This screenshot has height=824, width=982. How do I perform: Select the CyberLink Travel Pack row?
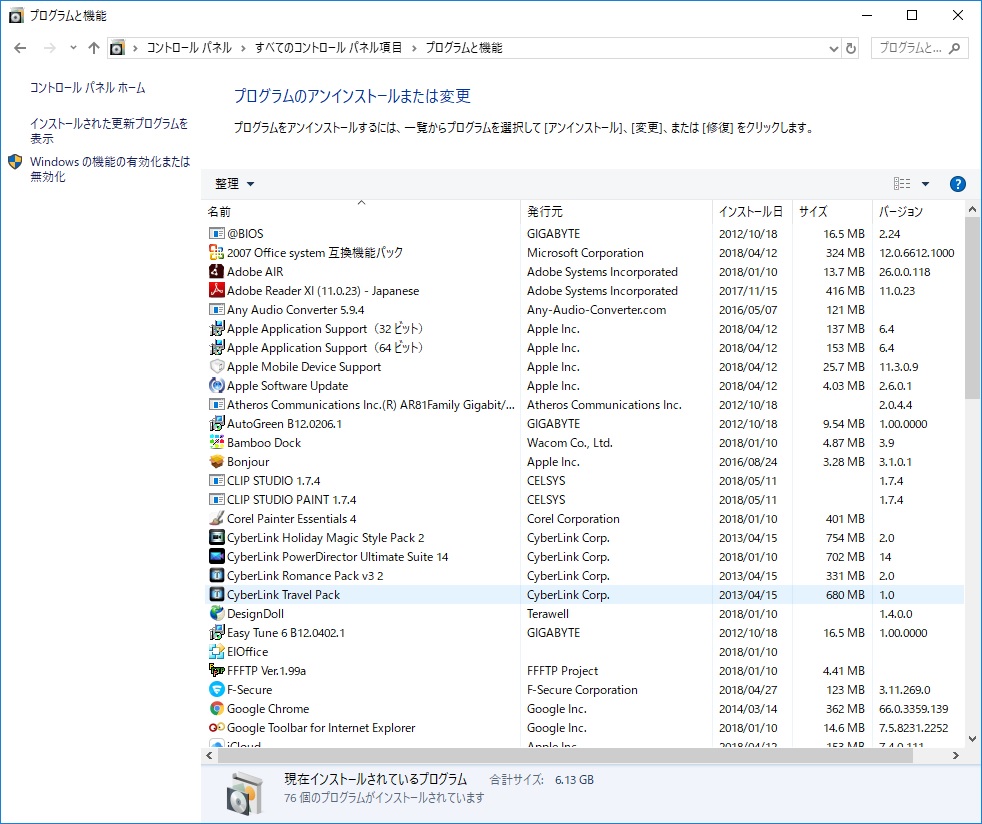pyautogui.click(x=584, y=594)
